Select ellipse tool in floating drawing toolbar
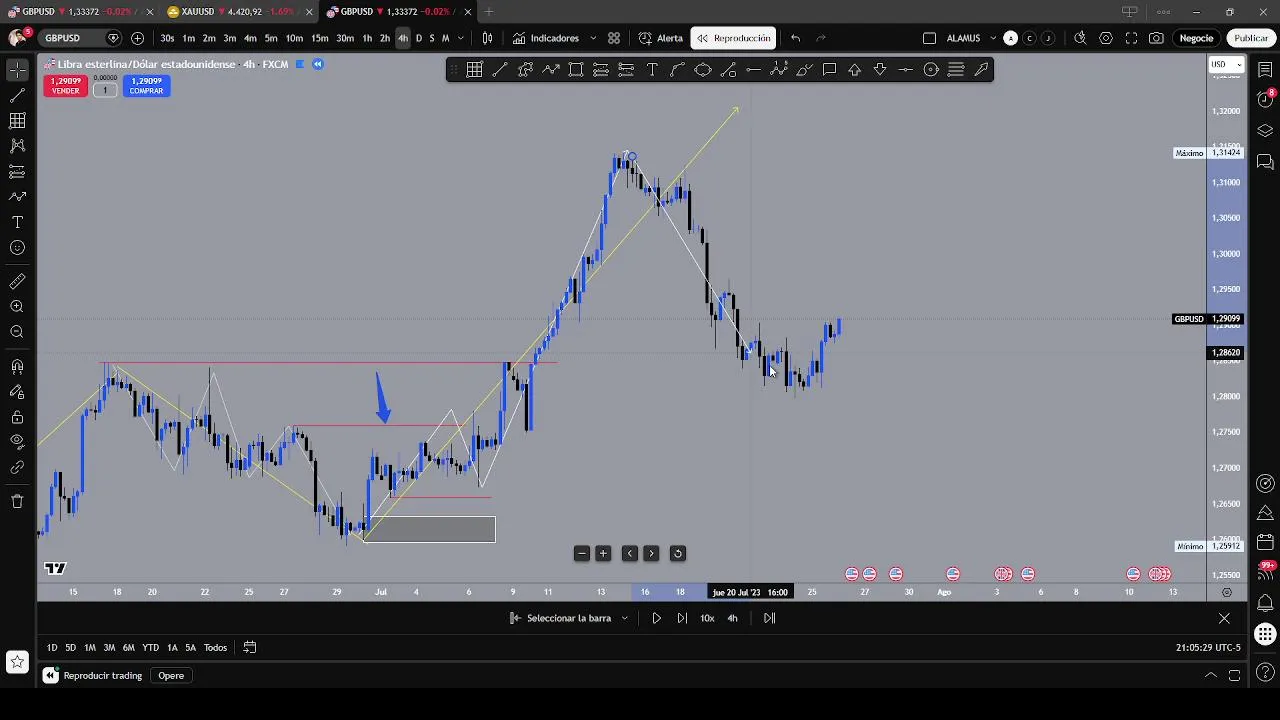Image resolution: width=1280 pixels, height=720 pixels. pyautogui.click(x=703, y=70)
